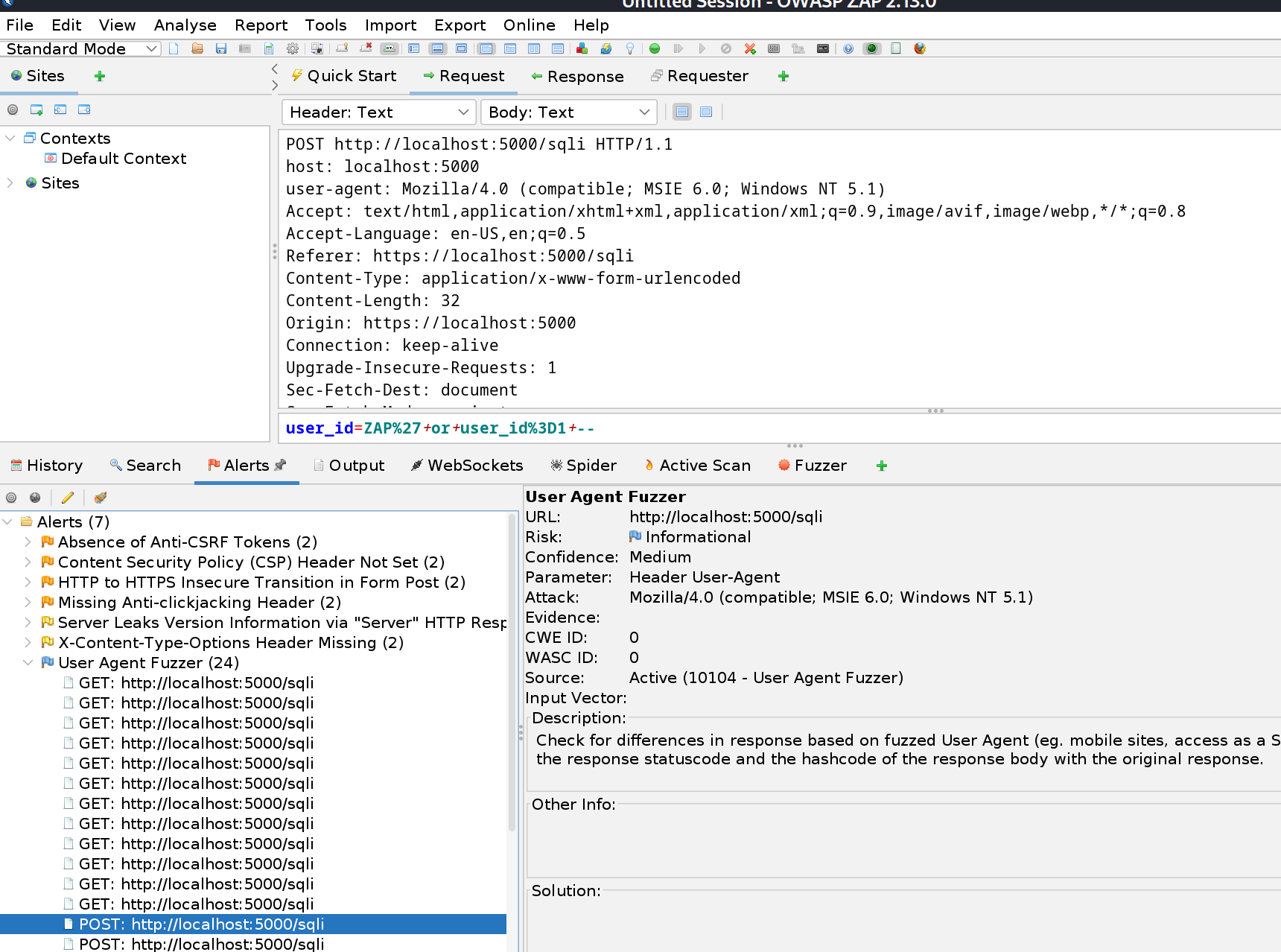Open Options via the gear icon
This screenshot has width=1281, height=952.
tap(293, 48)
